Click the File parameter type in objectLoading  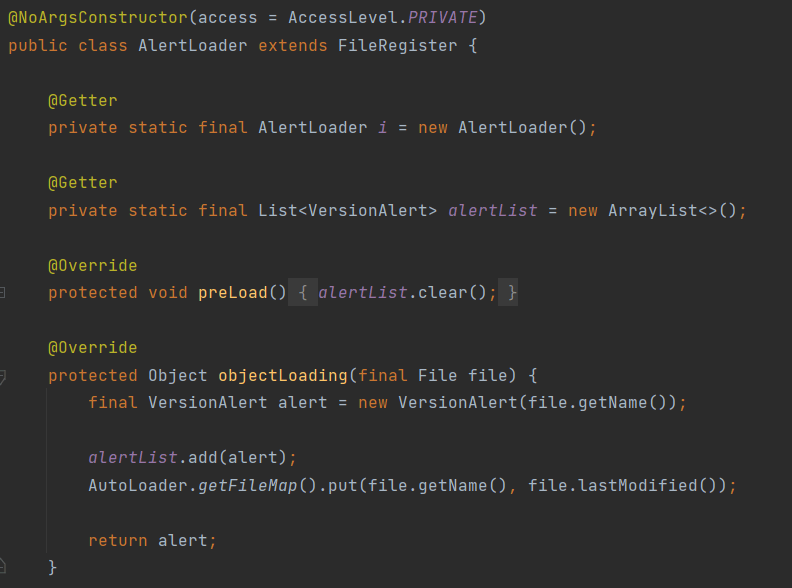tap(437, 376)
